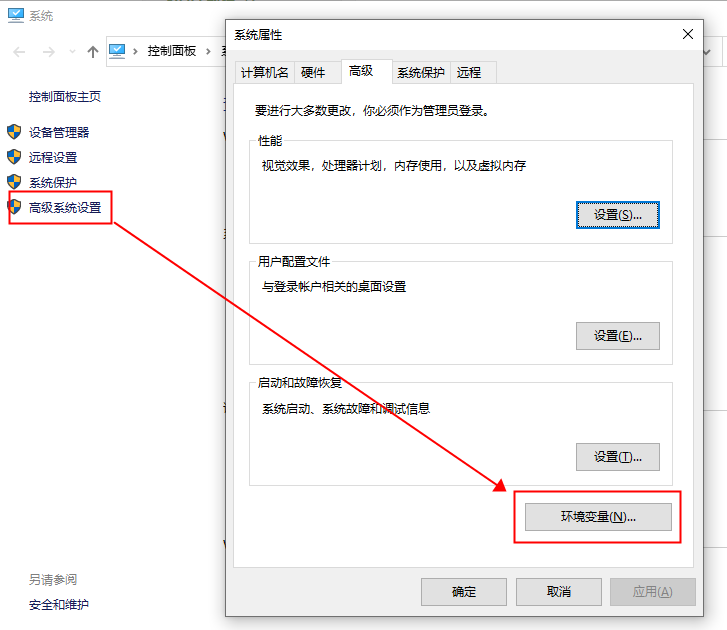Expand the chevron after the computer icon
This screenshot has width=727, height=630.
135,51
